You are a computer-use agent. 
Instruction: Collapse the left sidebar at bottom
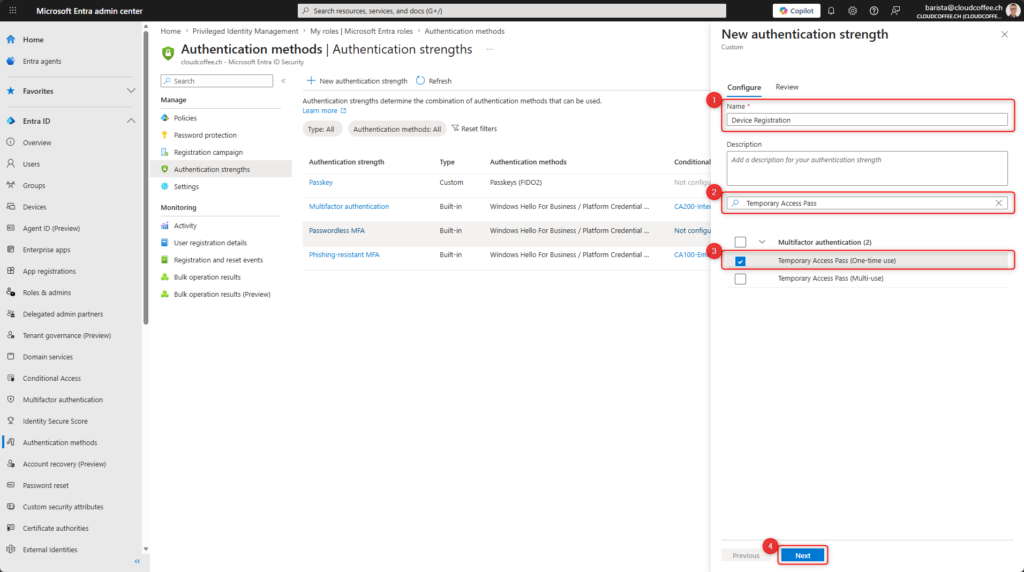click(137, 562)
